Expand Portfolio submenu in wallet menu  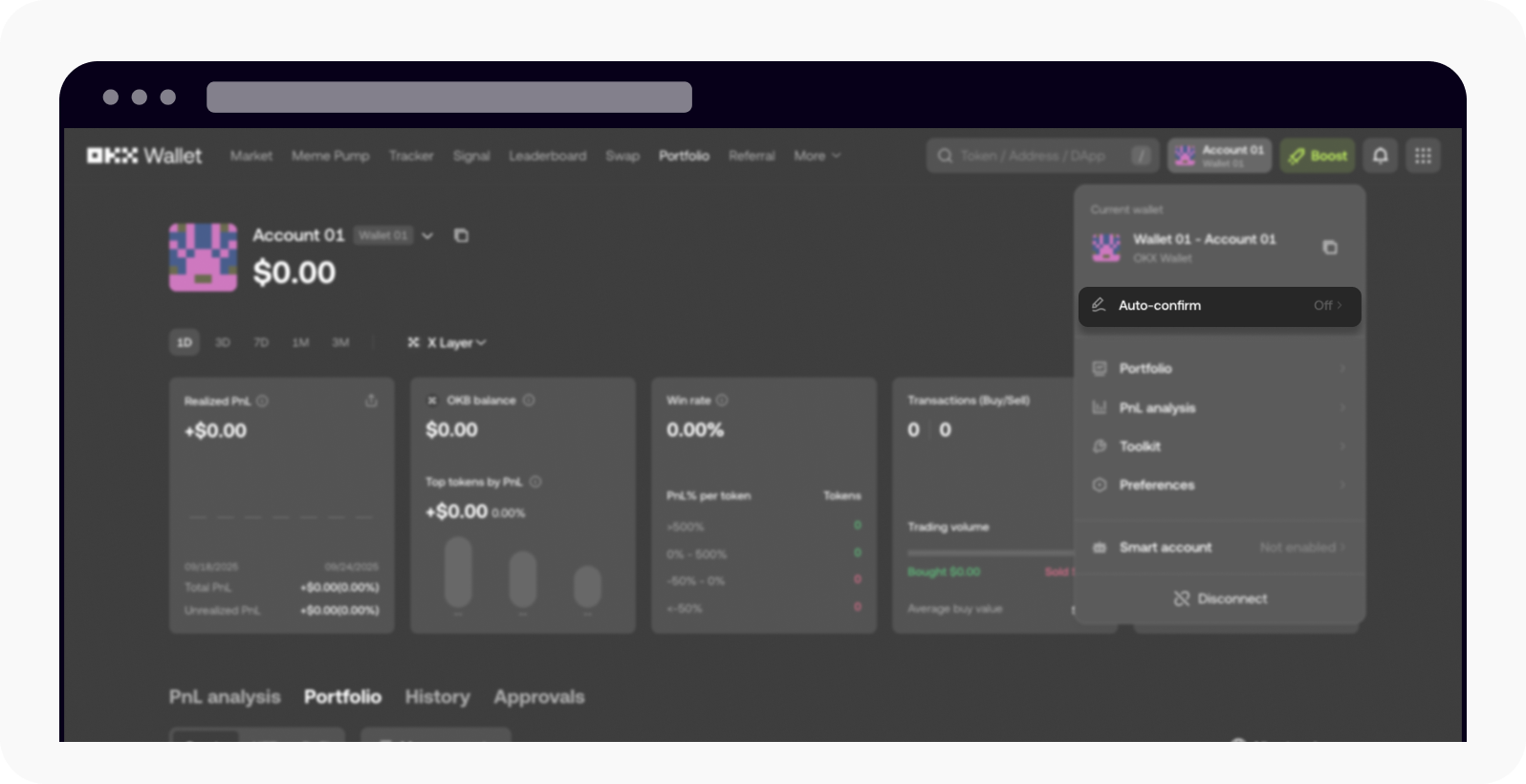[x=1342, y=368]
